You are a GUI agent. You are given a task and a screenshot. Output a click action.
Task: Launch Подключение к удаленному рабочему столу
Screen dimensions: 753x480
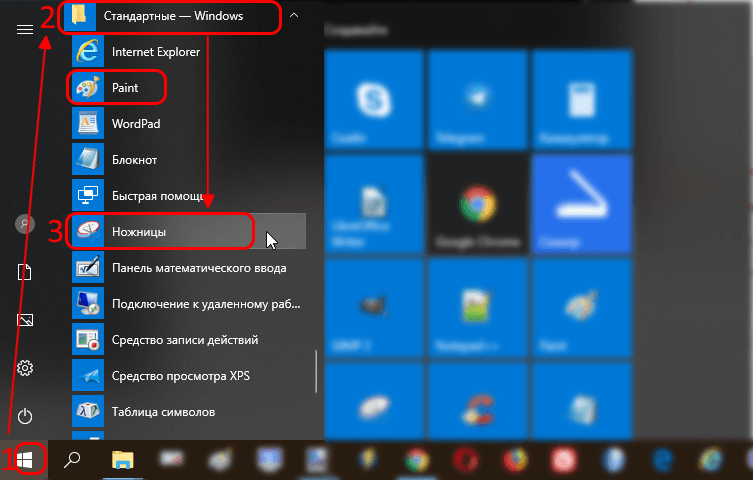click(x=189, y=304)
